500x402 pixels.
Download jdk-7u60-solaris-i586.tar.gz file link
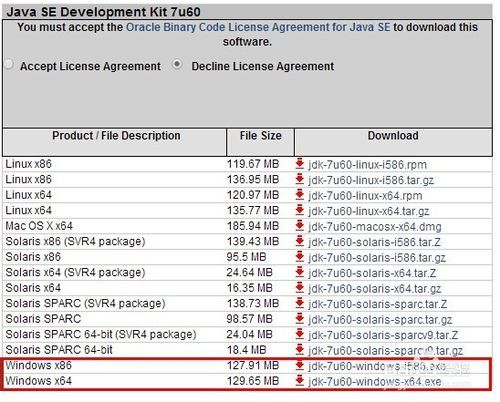(x=377, y=258)
